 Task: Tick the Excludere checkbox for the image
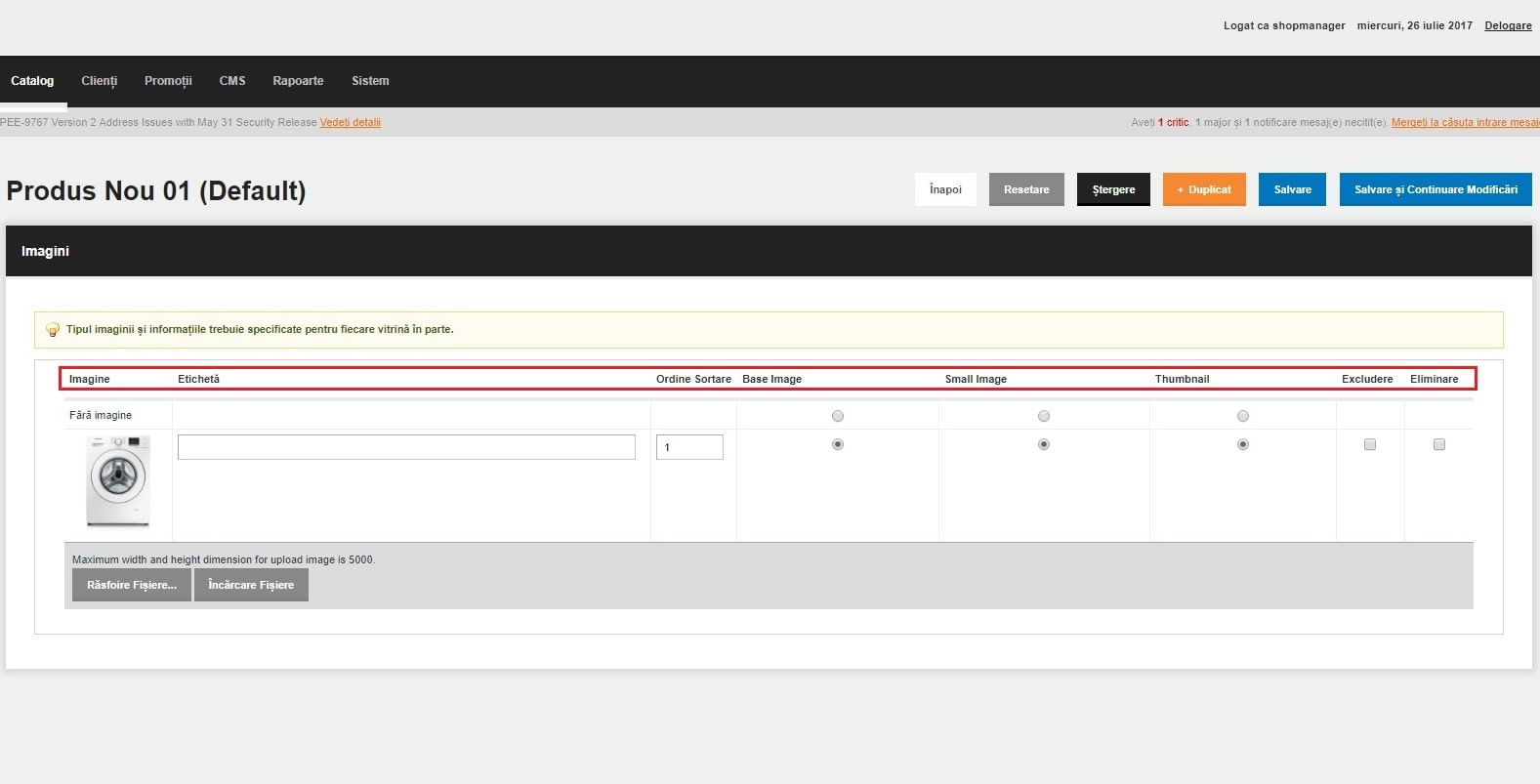(1370, 444)
